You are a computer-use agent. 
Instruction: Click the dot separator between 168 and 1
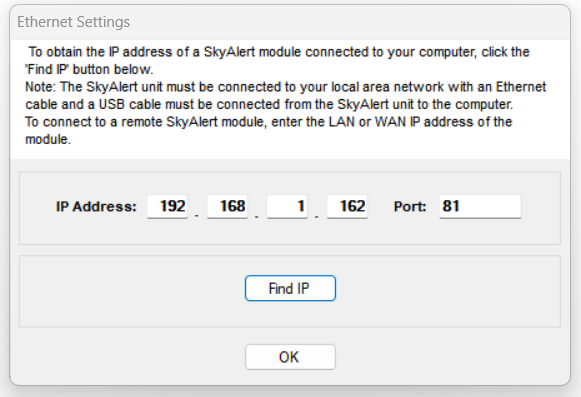click(257, 215)
